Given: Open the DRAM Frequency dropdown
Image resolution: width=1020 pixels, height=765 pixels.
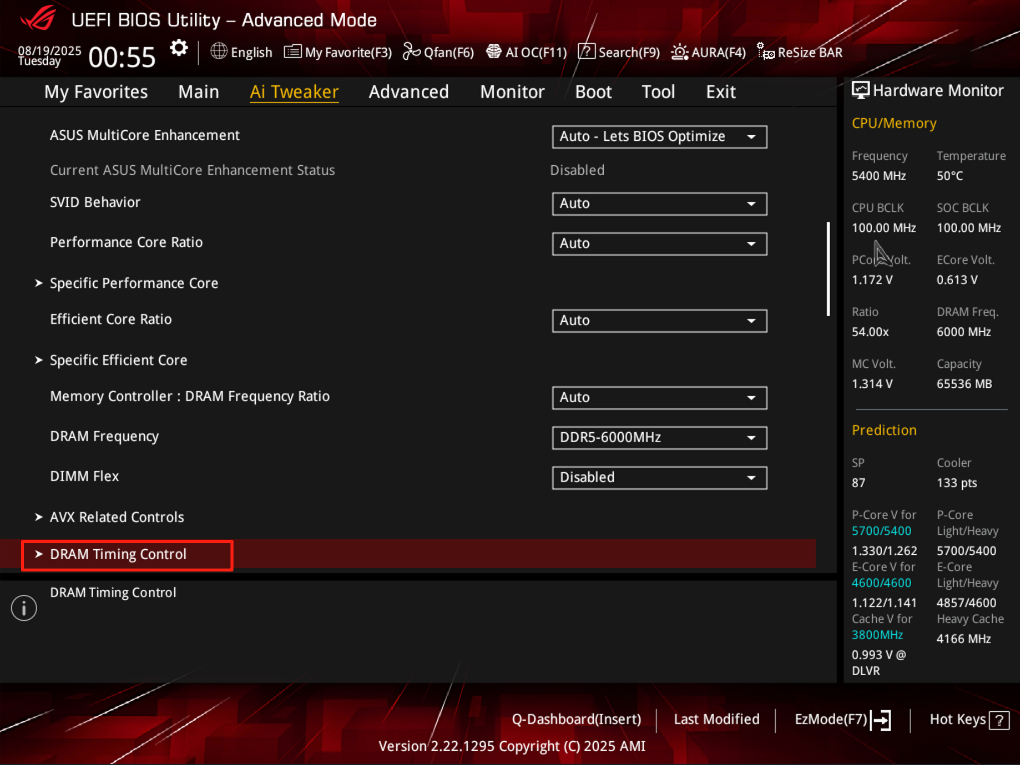Looking at the screenshot, I should [x=660, y=438].
